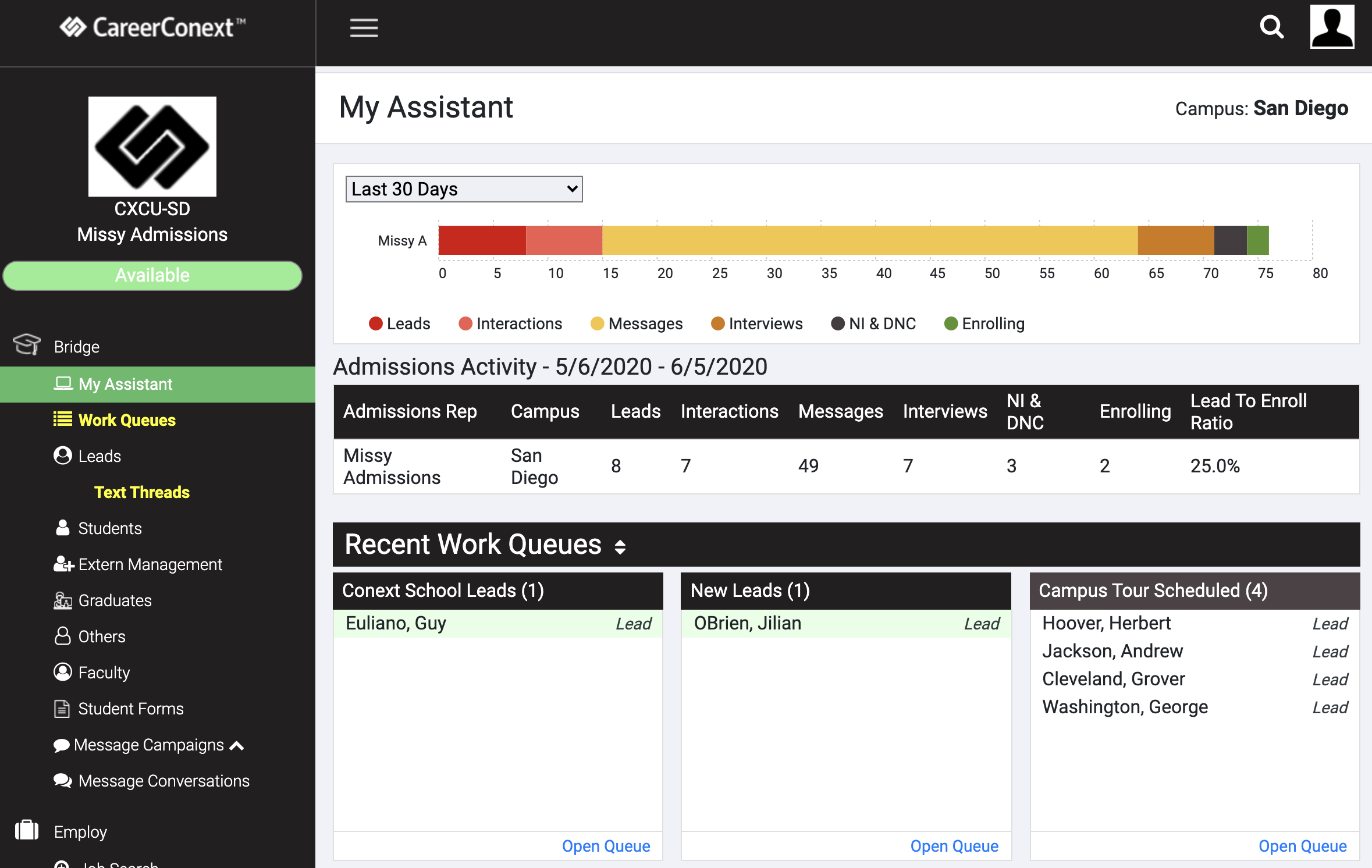This screenshot has width=1372, height=868.
Task: Open the user profile avatar icon
Action: (x=1332, y=27)
